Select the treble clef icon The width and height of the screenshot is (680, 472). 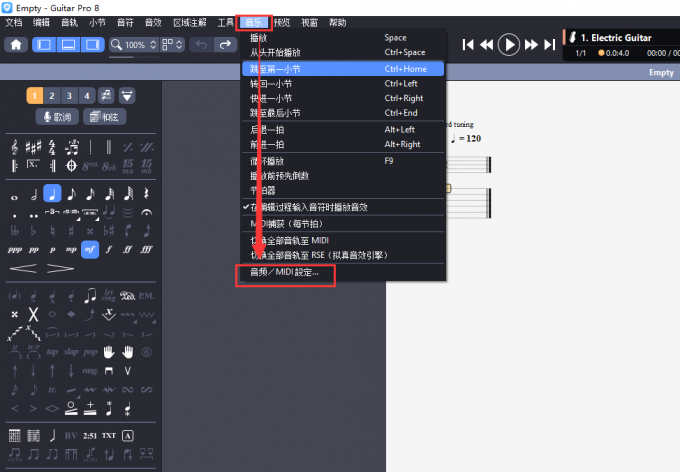(14, 148)
